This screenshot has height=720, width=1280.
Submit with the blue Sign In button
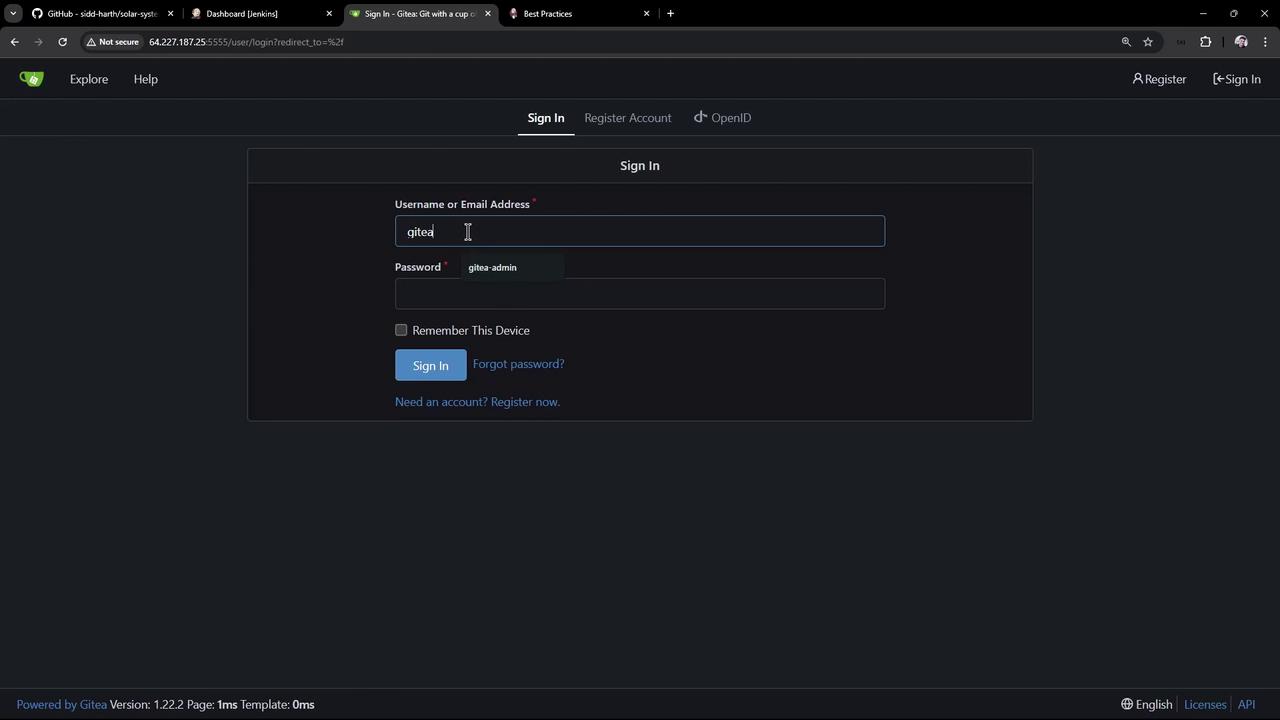point(431,365)
